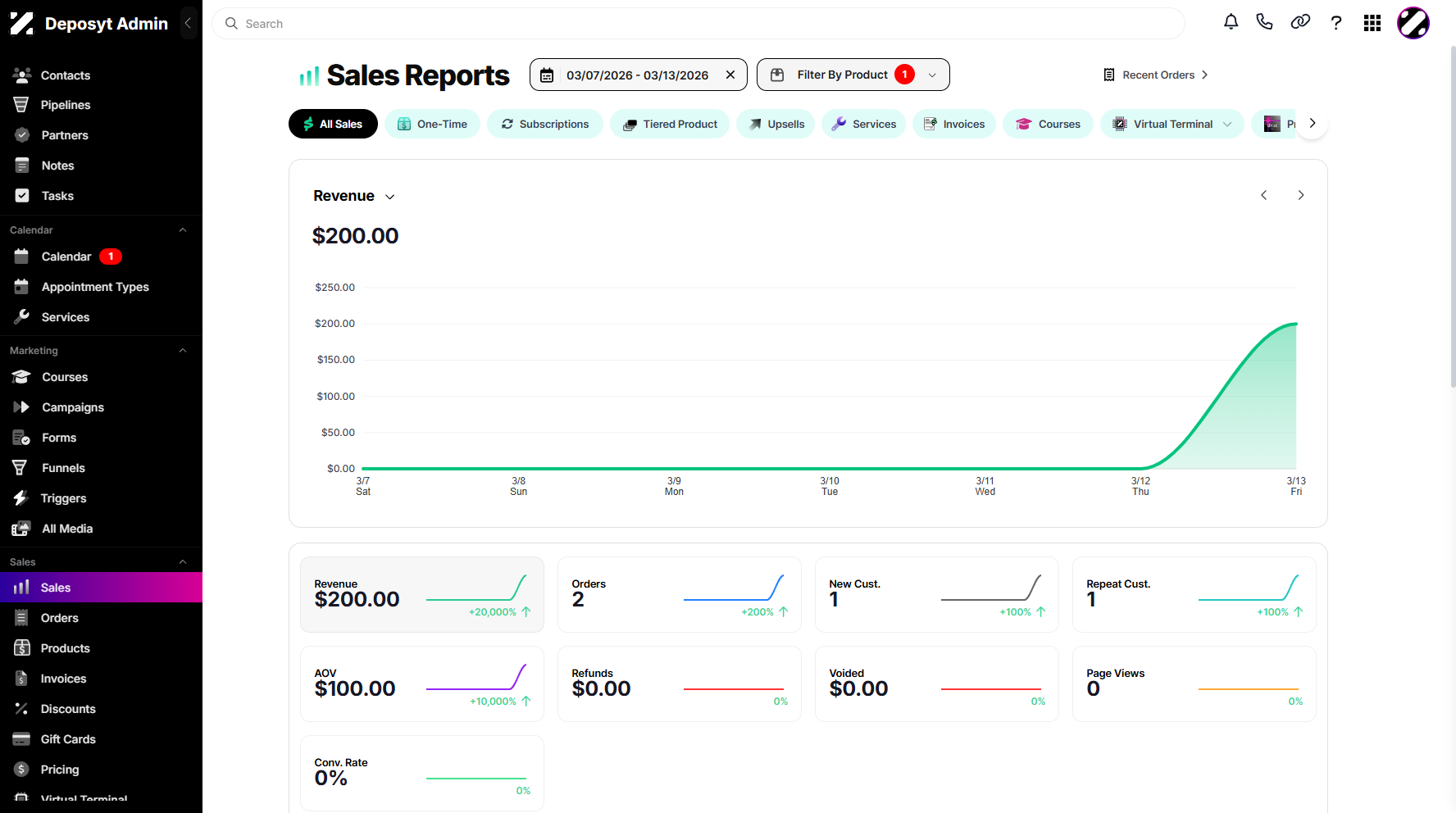Select the All Sales tab
The width and height of the screenshot is (1456, 813).
[333, 124]
